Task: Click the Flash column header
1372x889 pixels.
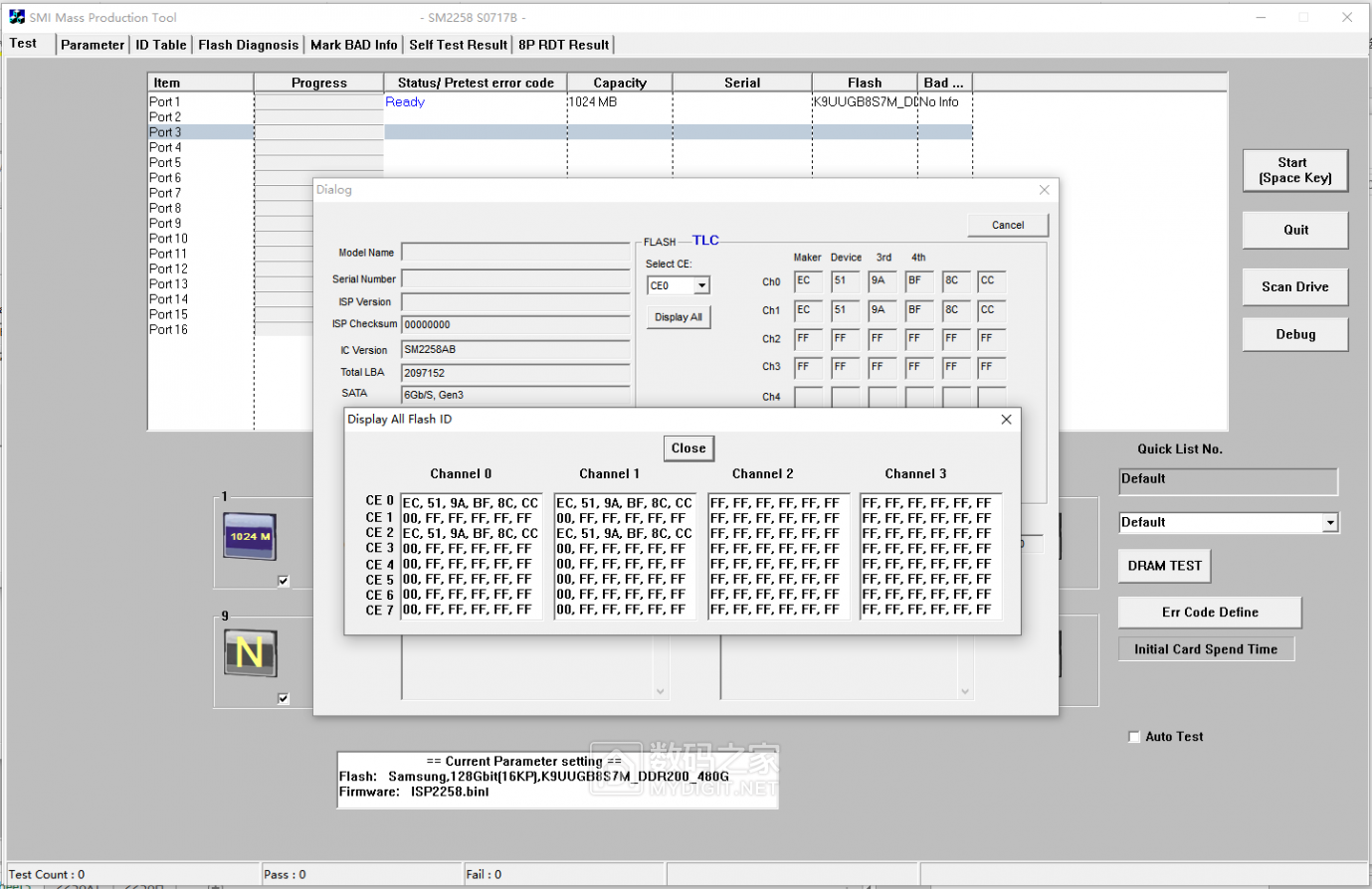Action: pyautogui.click(x=865, y=83)
